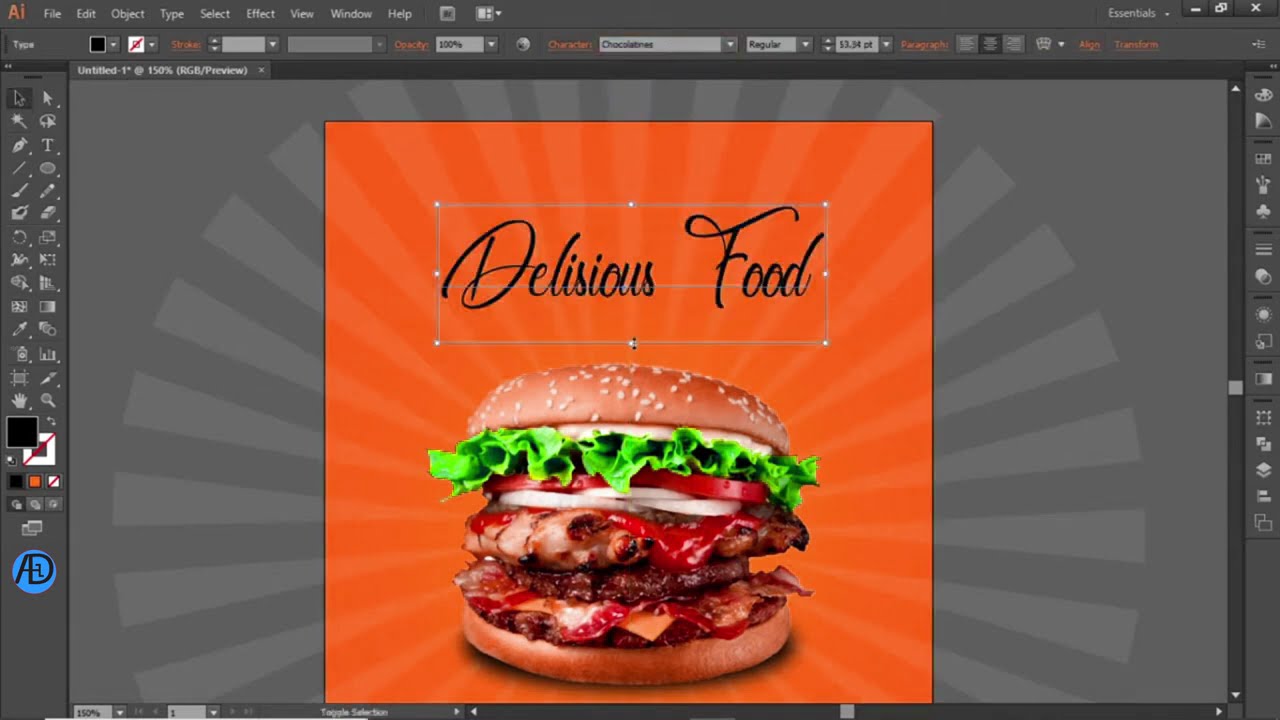Image resolution: width=1280 pixels, height=720 pixels.
Task: Enable Draw Inside mode
Action: click(53, 505)
